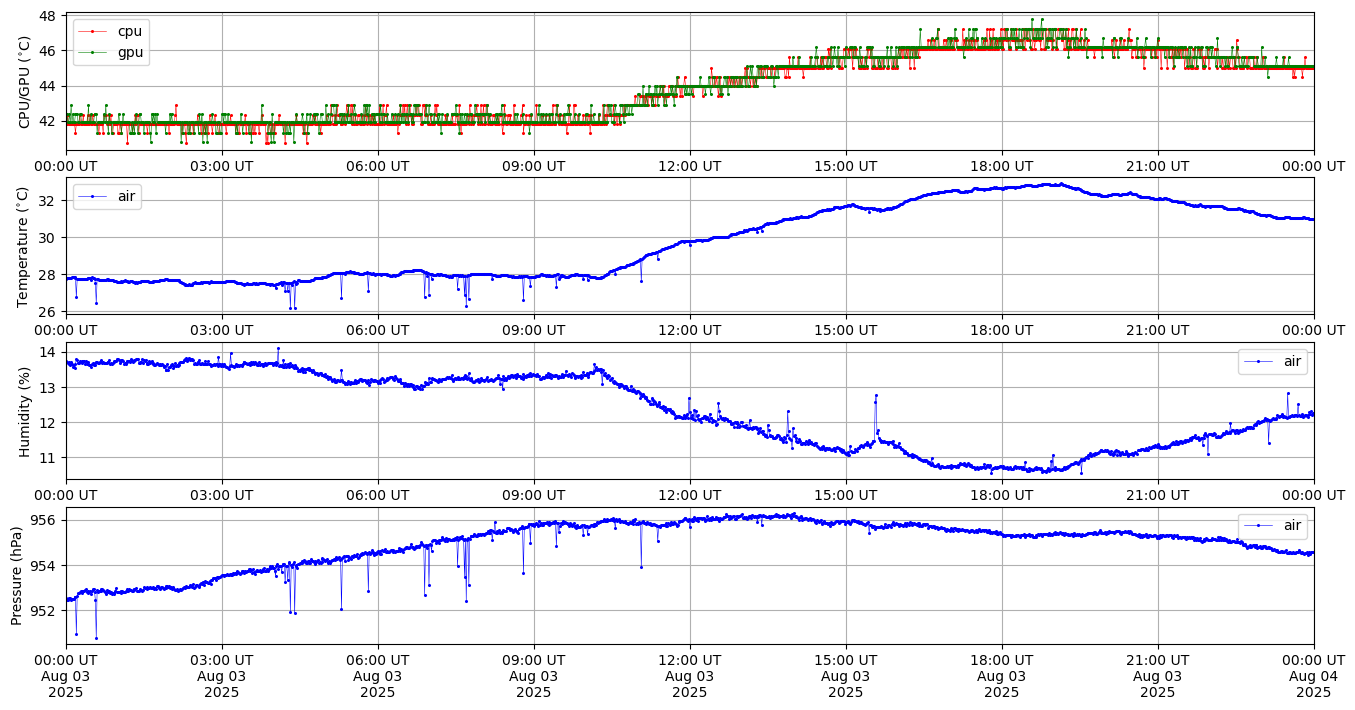
Task: Click the 12 tick on the Humidity axis
Action: click(48, 422)
